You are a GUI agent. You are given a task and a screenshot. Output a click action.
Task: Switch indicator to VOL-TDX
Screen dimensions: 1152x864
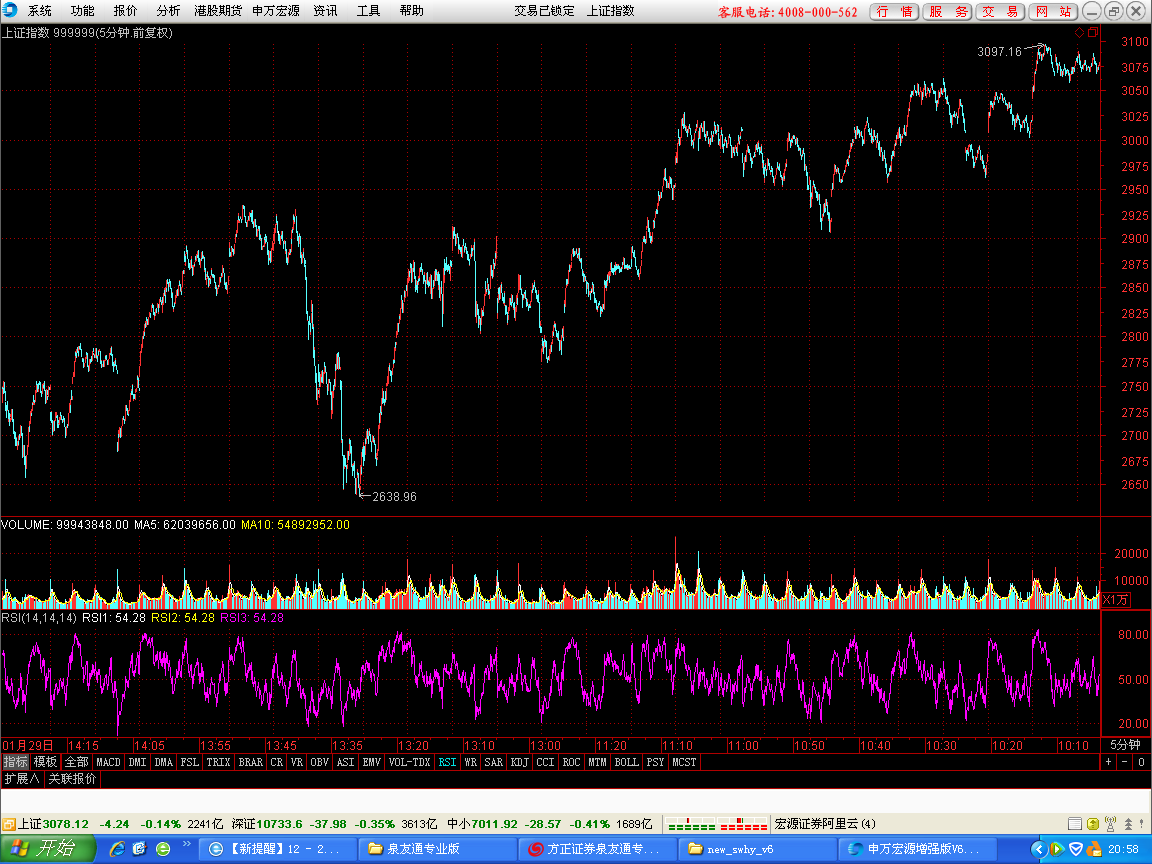pos(409,762)
